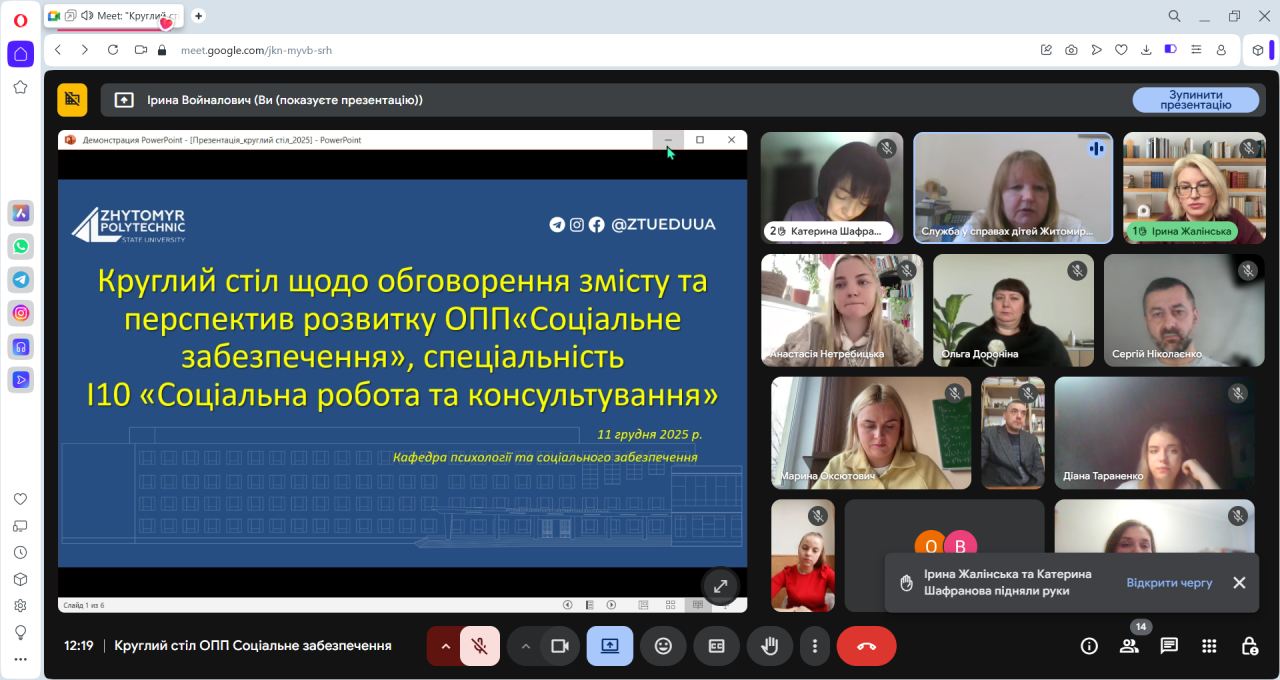Image resolution: width=1280 pixels, height=680 pixels.
Task: Click the Відкрити чергу link
Action: tap(1169, 582)
